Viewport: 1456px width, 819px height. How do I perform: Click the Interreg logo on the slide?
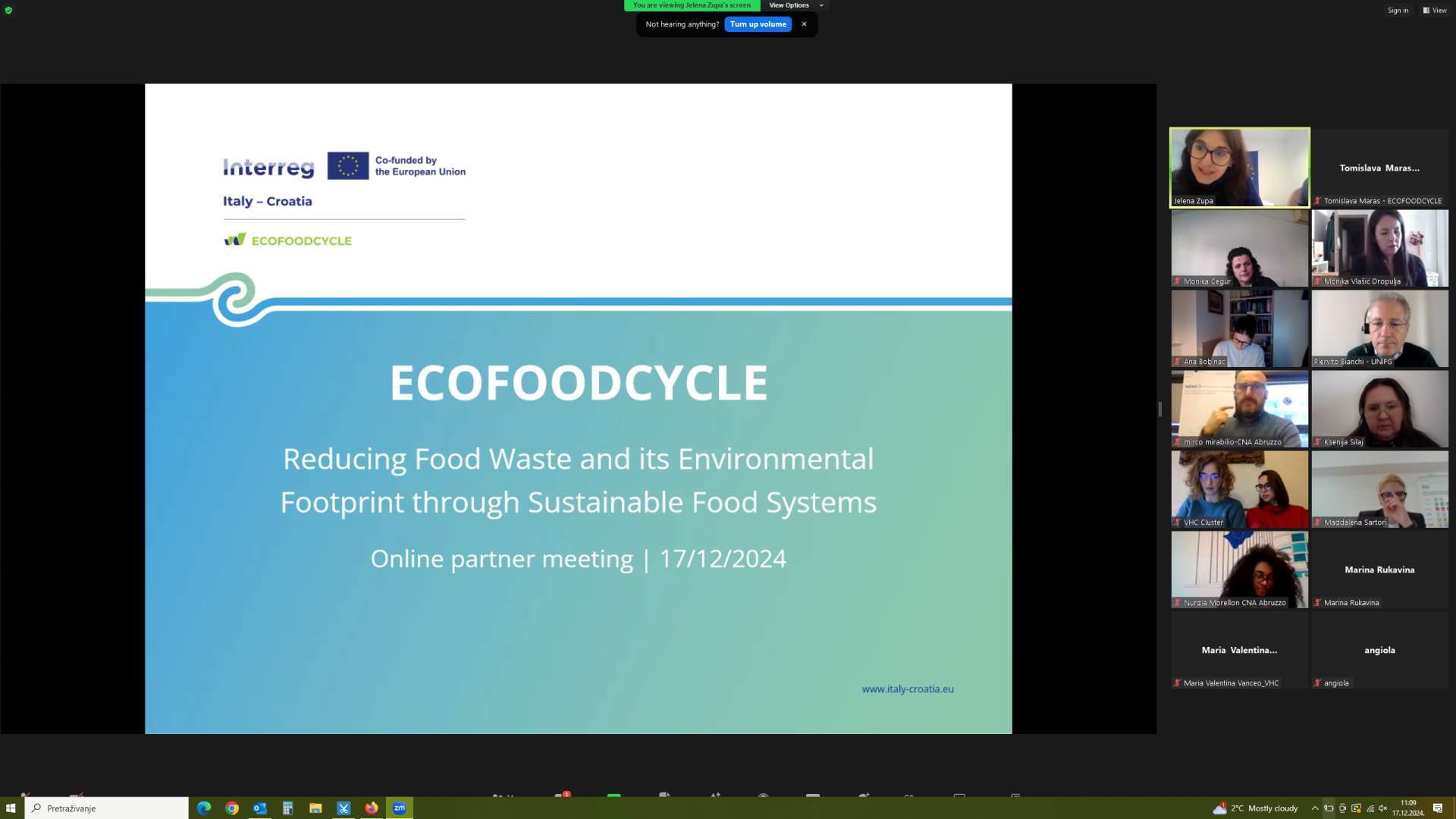click(x=268, y=168)
